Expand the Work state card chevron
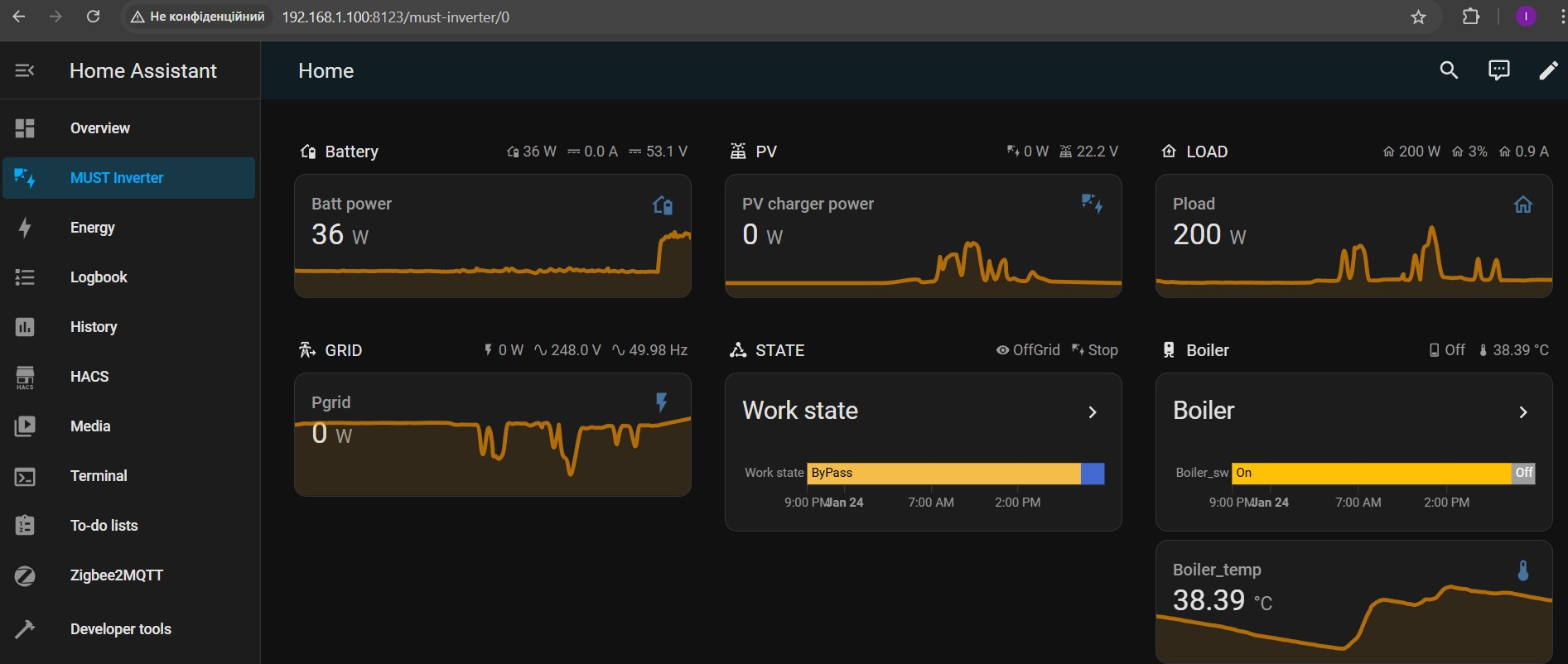 tap(1093, 412)
